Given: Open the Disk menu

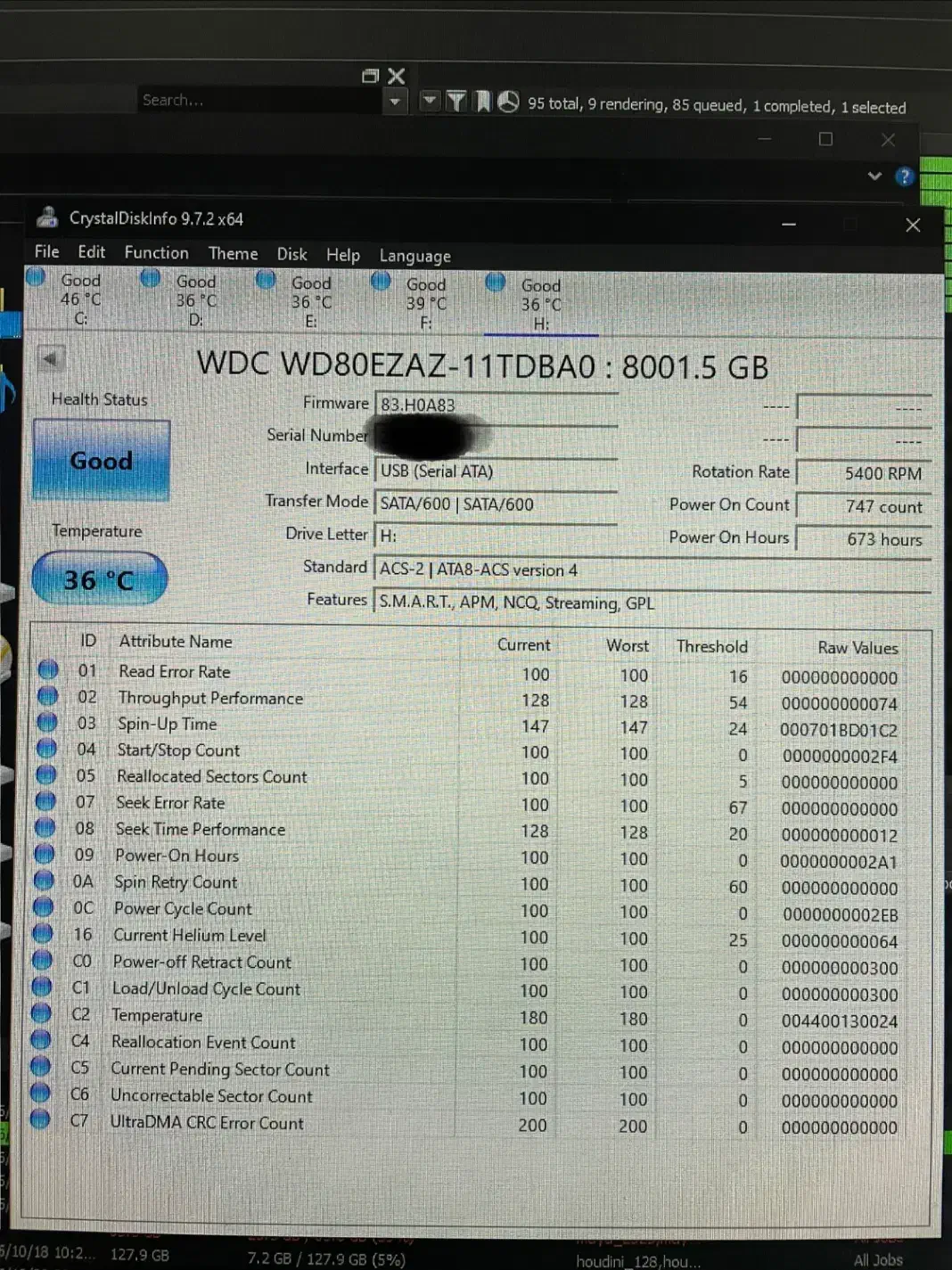Looking at the screenshot, I should click(291, 255).
